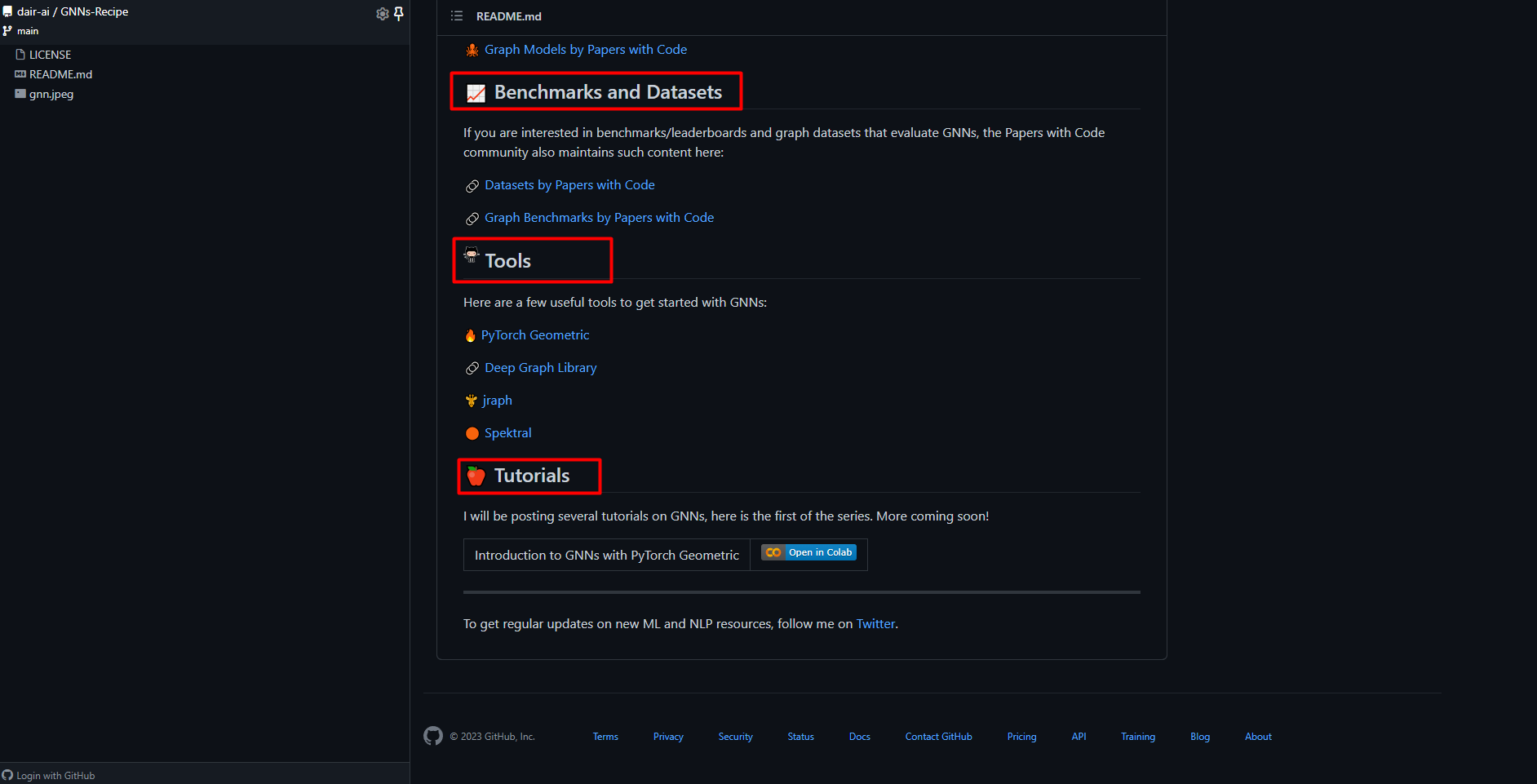Follow the Twitter link

pyautogui.click(x=875, y=624)
